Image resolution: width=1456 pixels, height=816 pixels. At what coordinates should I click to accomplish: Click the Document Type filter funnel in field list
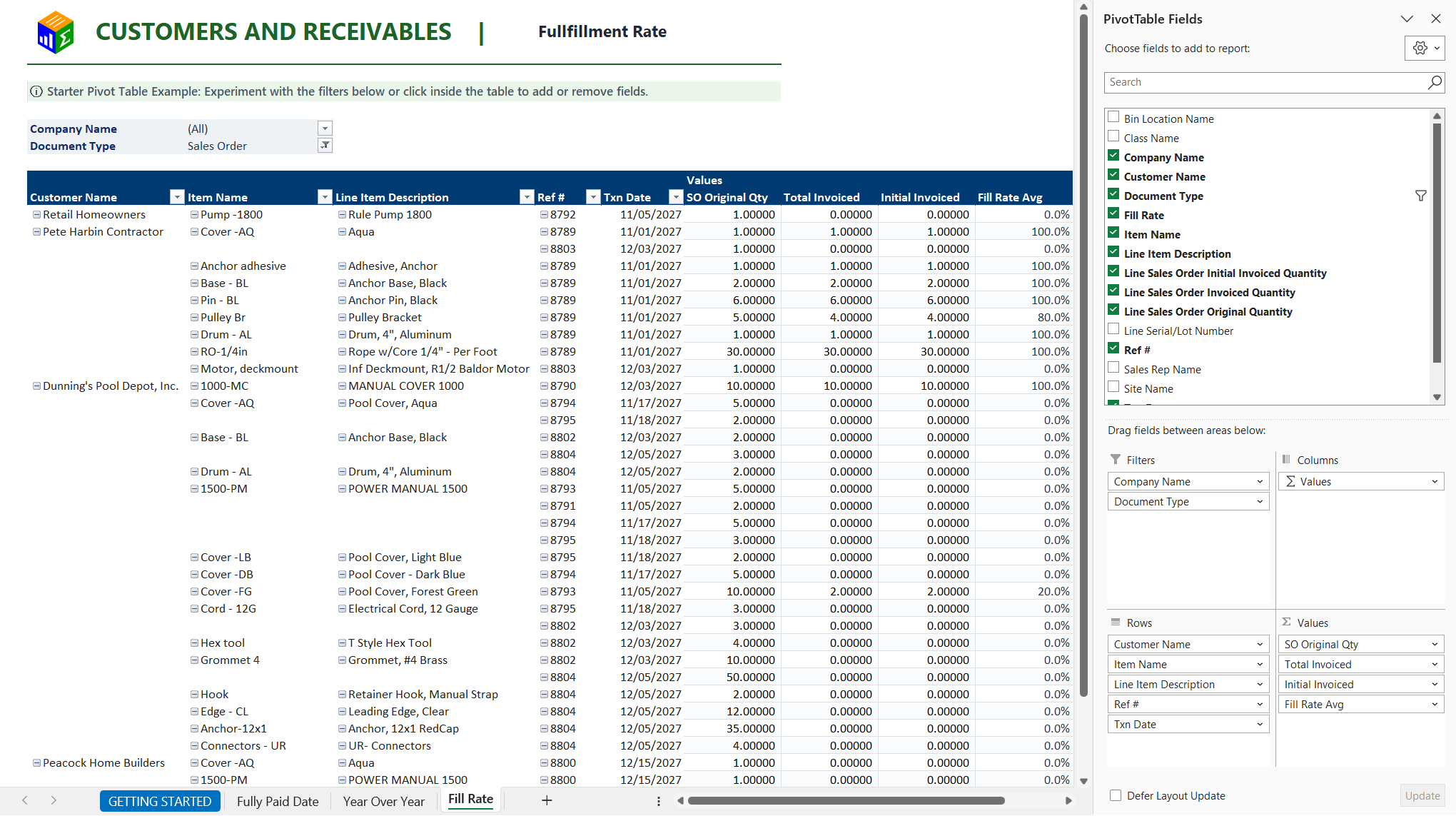(1420, 196)
